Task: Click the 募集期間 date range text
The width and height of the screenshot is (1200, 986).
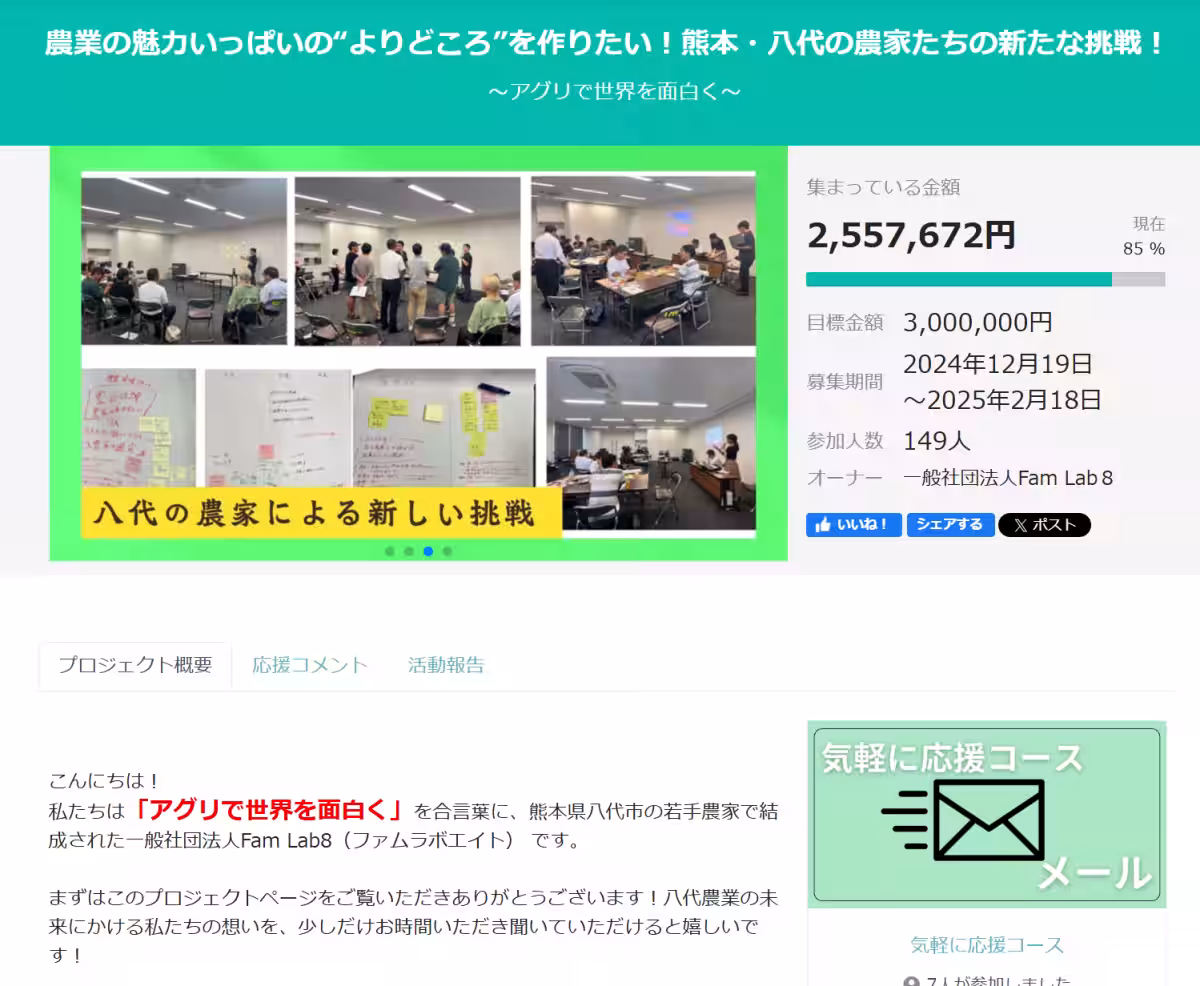Action: point(1002,382)
